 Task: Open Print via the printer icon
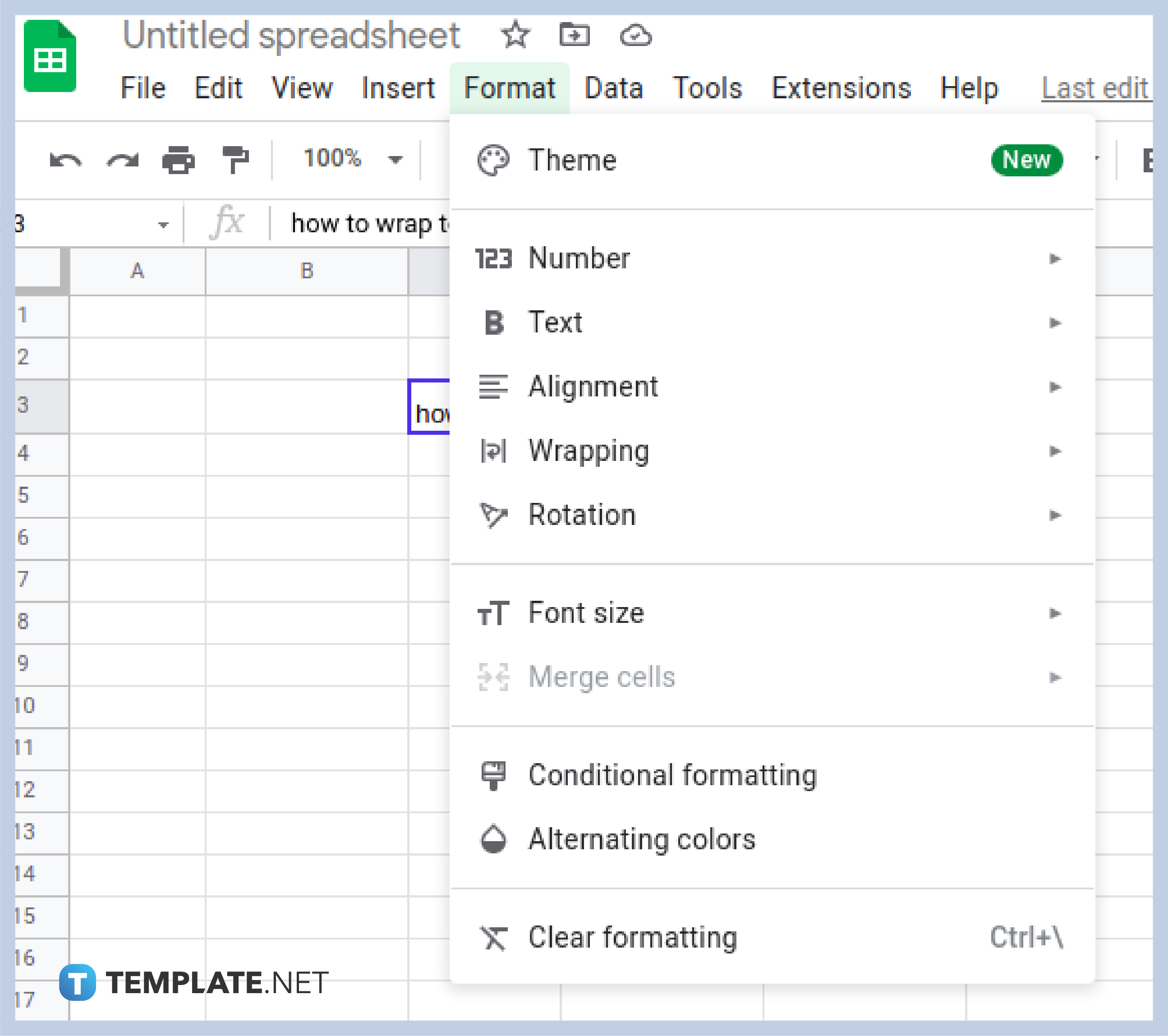point(177,160)
